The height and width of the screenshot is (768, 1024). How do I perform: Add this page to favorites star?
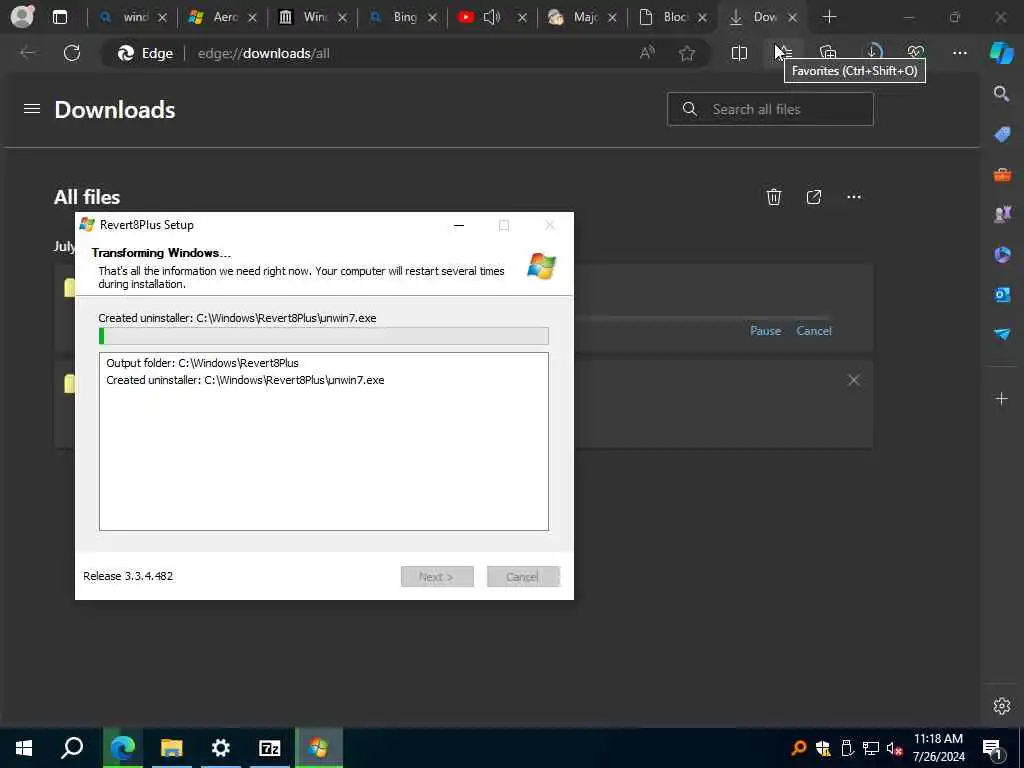(686, 53)
